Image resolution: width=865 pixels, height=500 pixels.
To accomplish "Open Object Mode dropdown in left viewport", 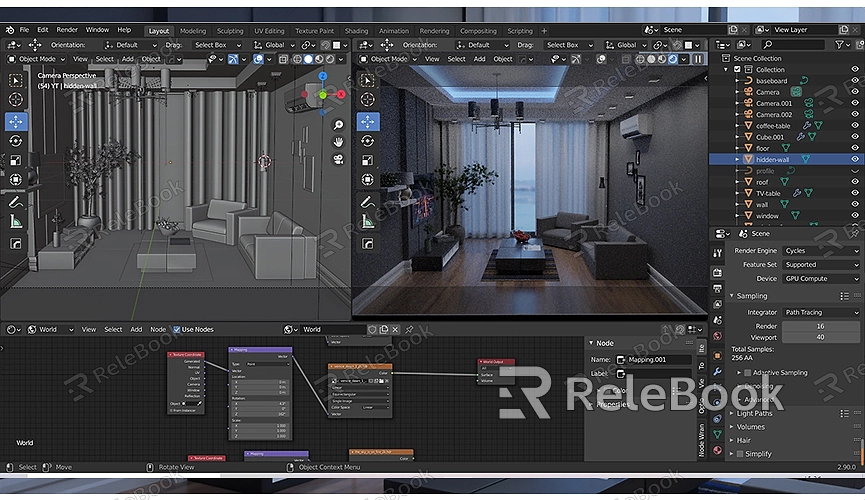I will coord(36,59).
